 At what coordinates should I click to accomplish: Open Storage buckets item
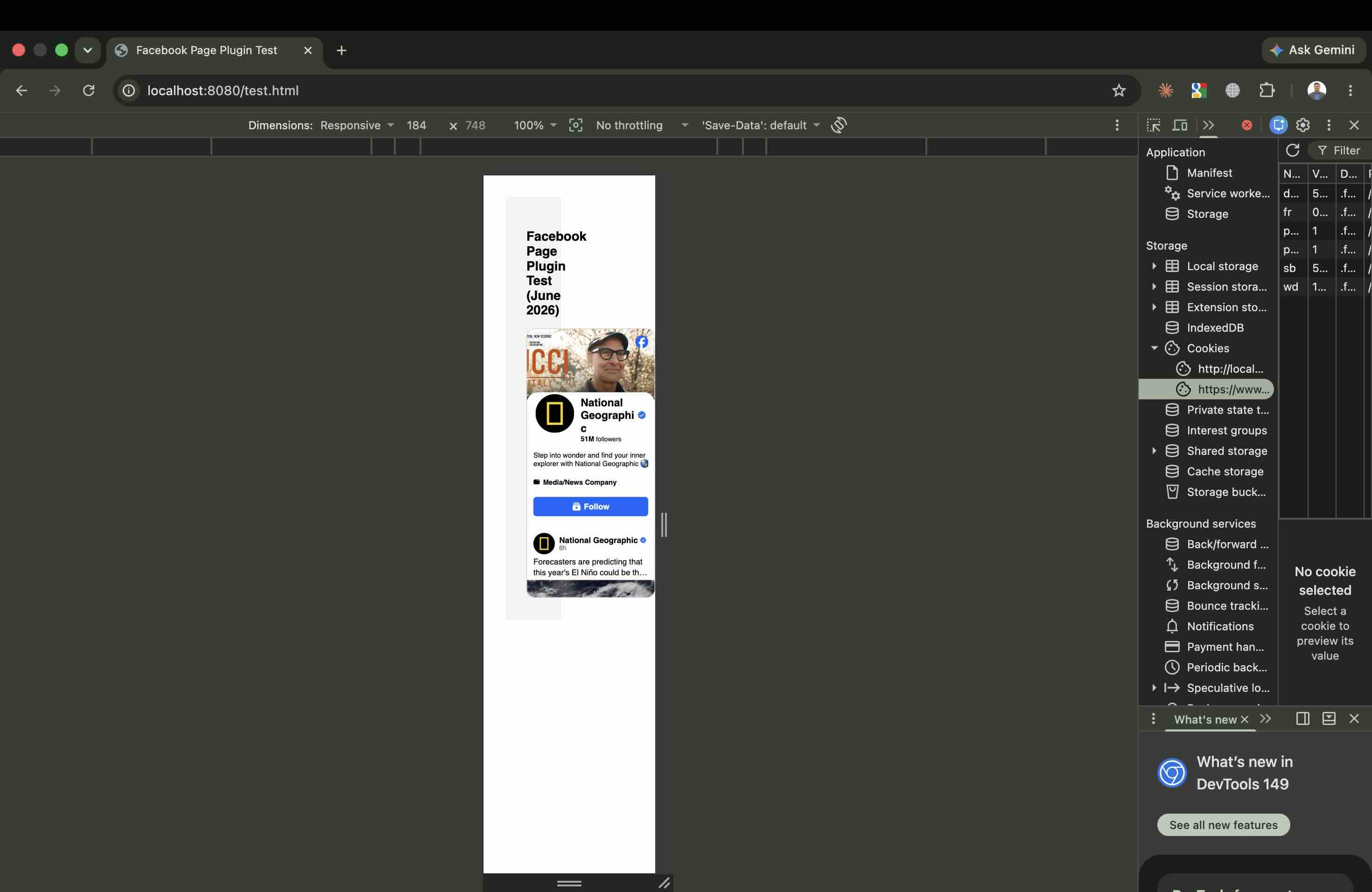click(x=1225, y=492)
